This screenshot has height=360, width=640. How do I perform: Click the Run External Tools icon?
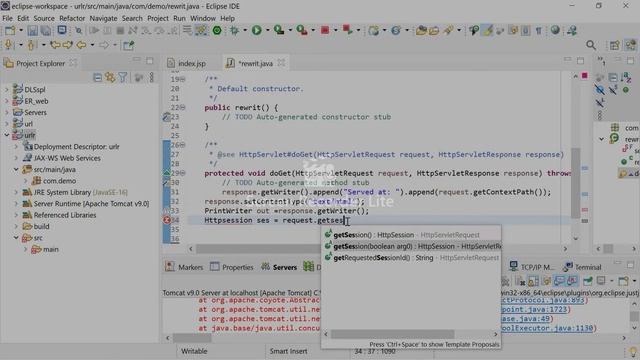pos(302,30)
